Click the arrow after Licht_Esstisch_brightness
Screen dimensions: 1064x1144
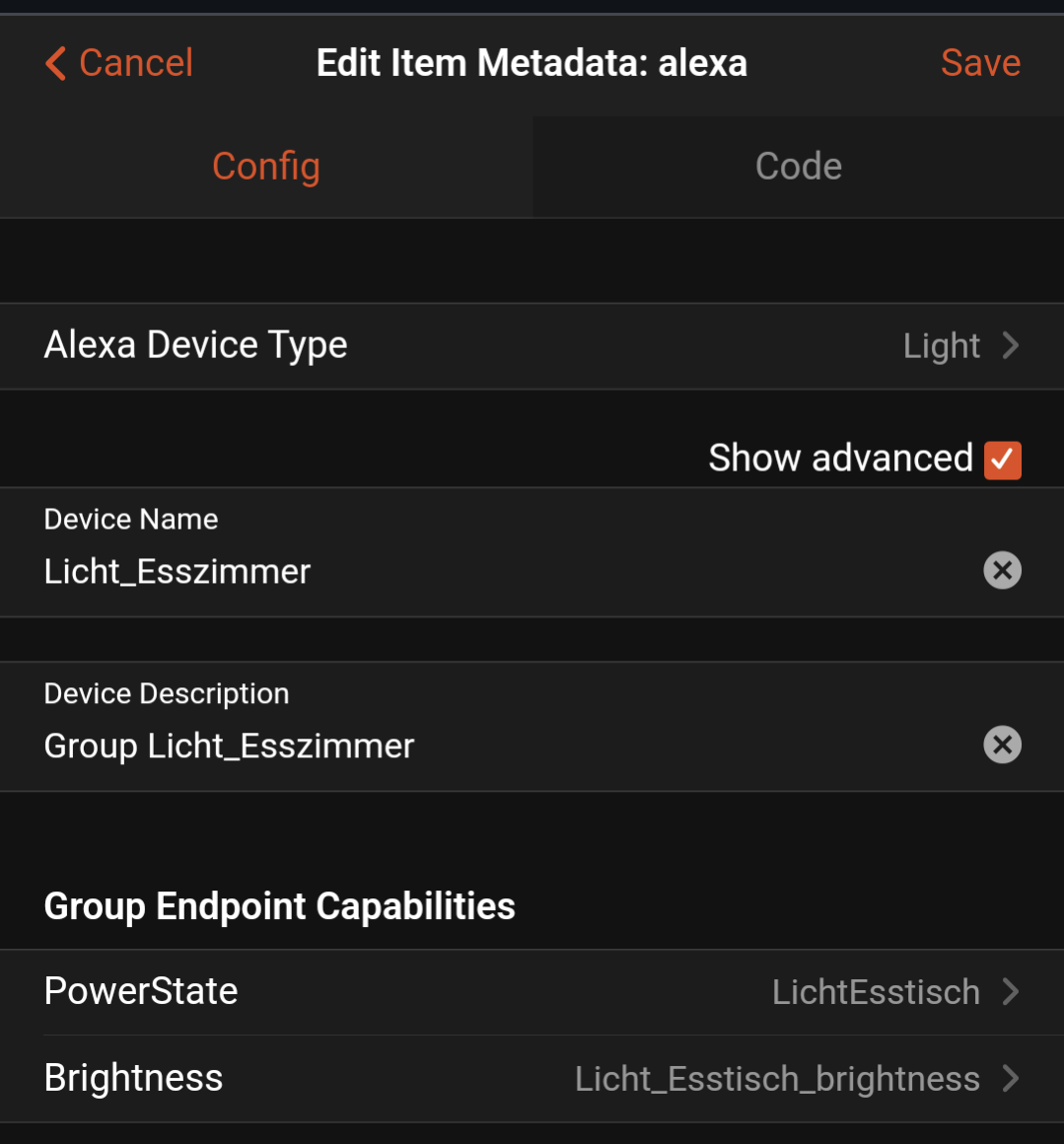[1010, 1078]
